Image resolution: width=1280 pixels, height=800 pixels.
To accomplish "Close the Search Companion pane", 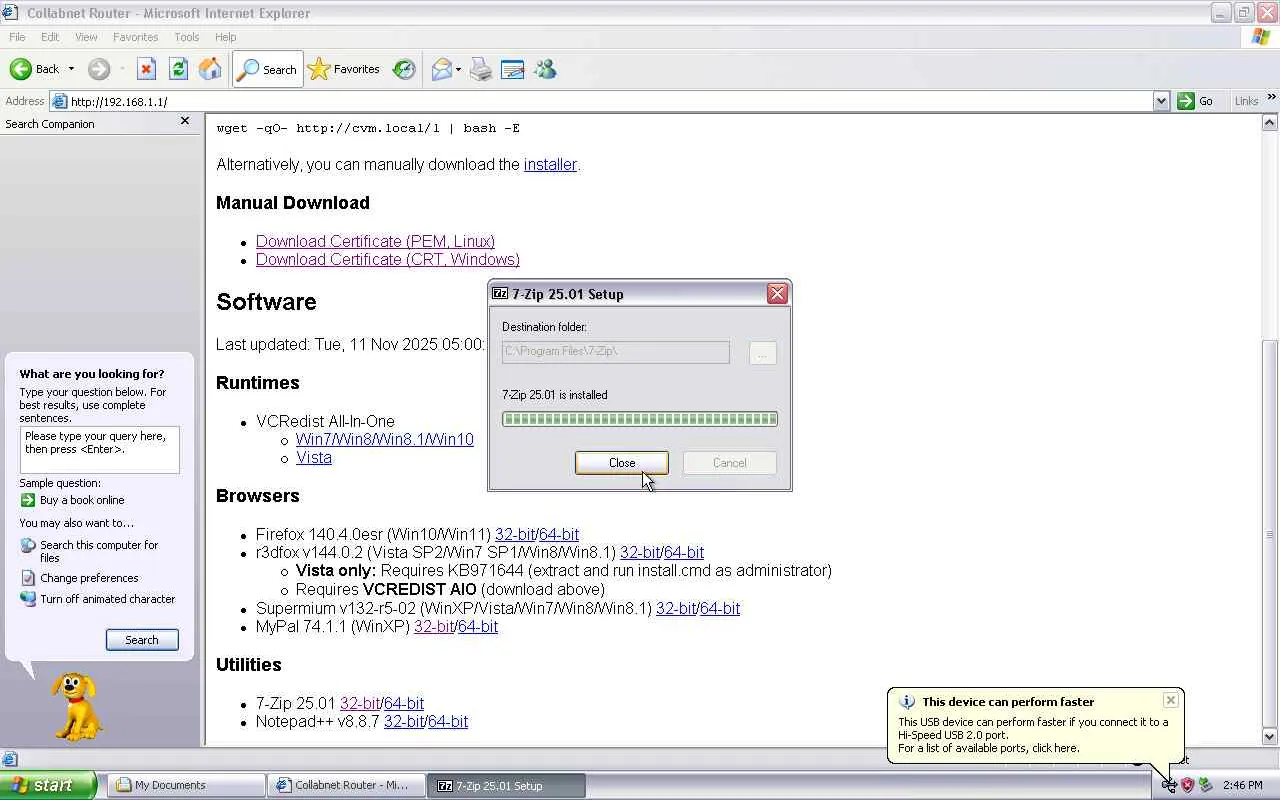I will [x=184, y=121].
